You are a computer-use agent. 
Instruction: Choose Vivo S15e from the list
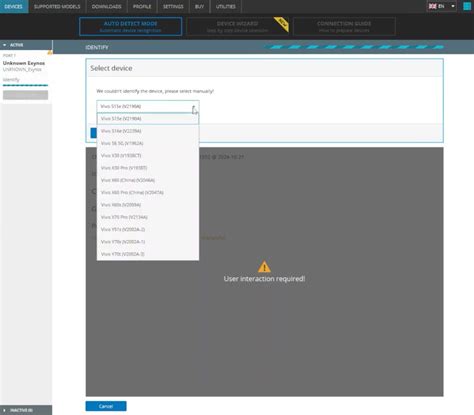pos(148,119)
